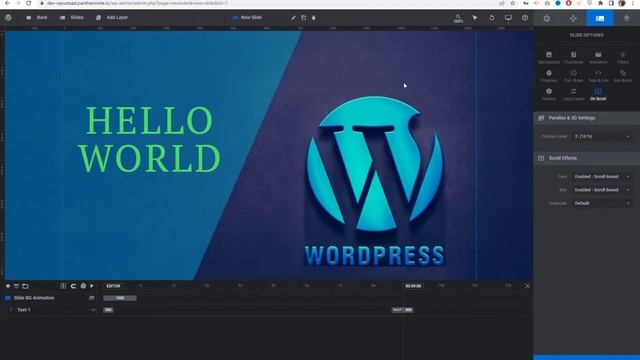Click the WordPress logo background image
Image resolution: width=640 pixels, height=360 pixels.
(375, 182)
